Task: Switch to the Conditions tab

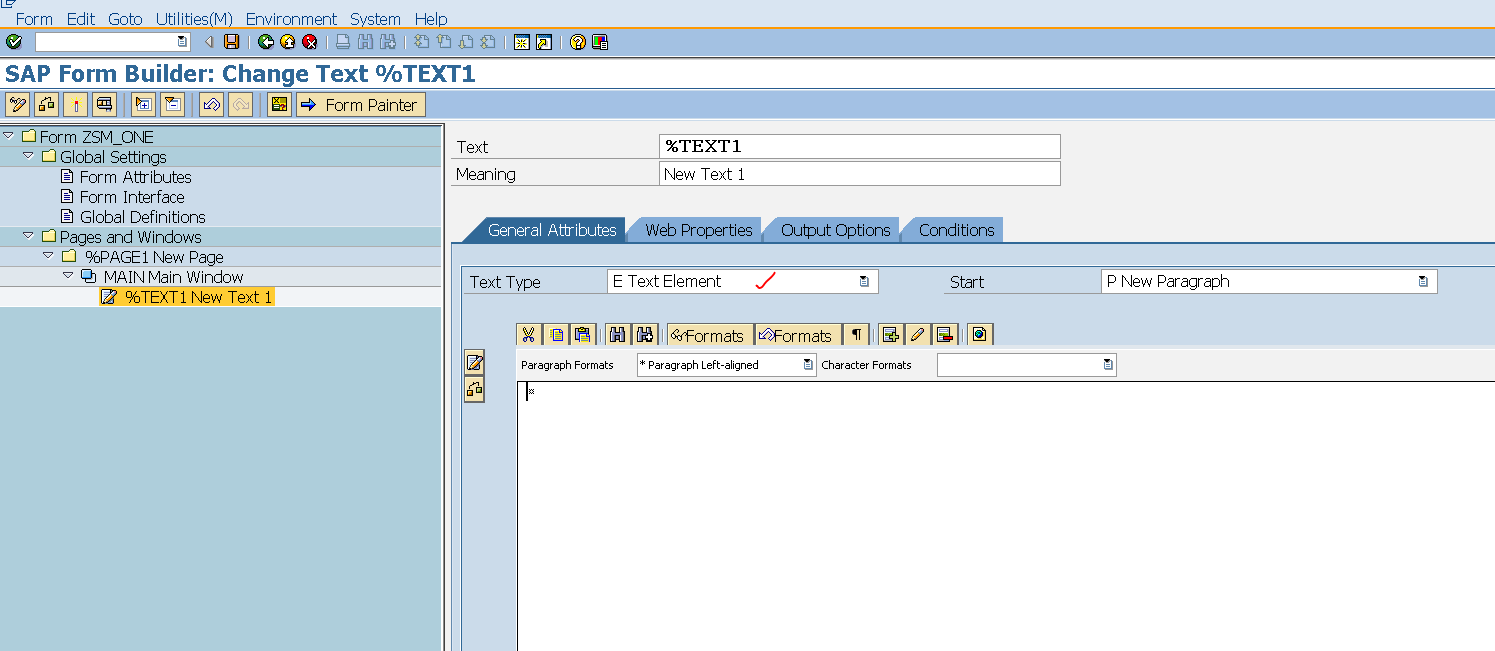Action: pyautogui.click(x=956, y=230)
